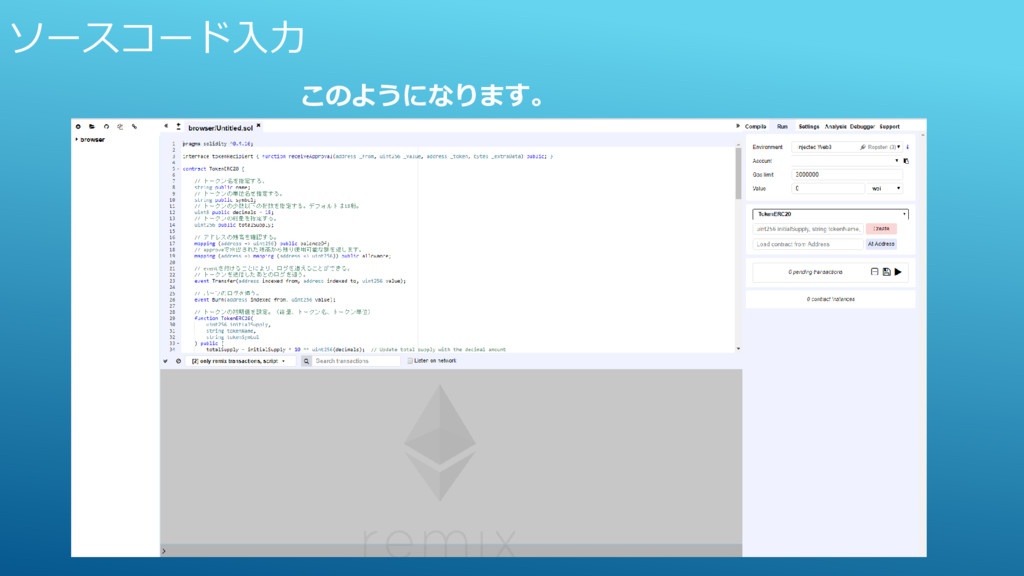
Task: Open the wei unit dropdown
Action: point(885,188)
